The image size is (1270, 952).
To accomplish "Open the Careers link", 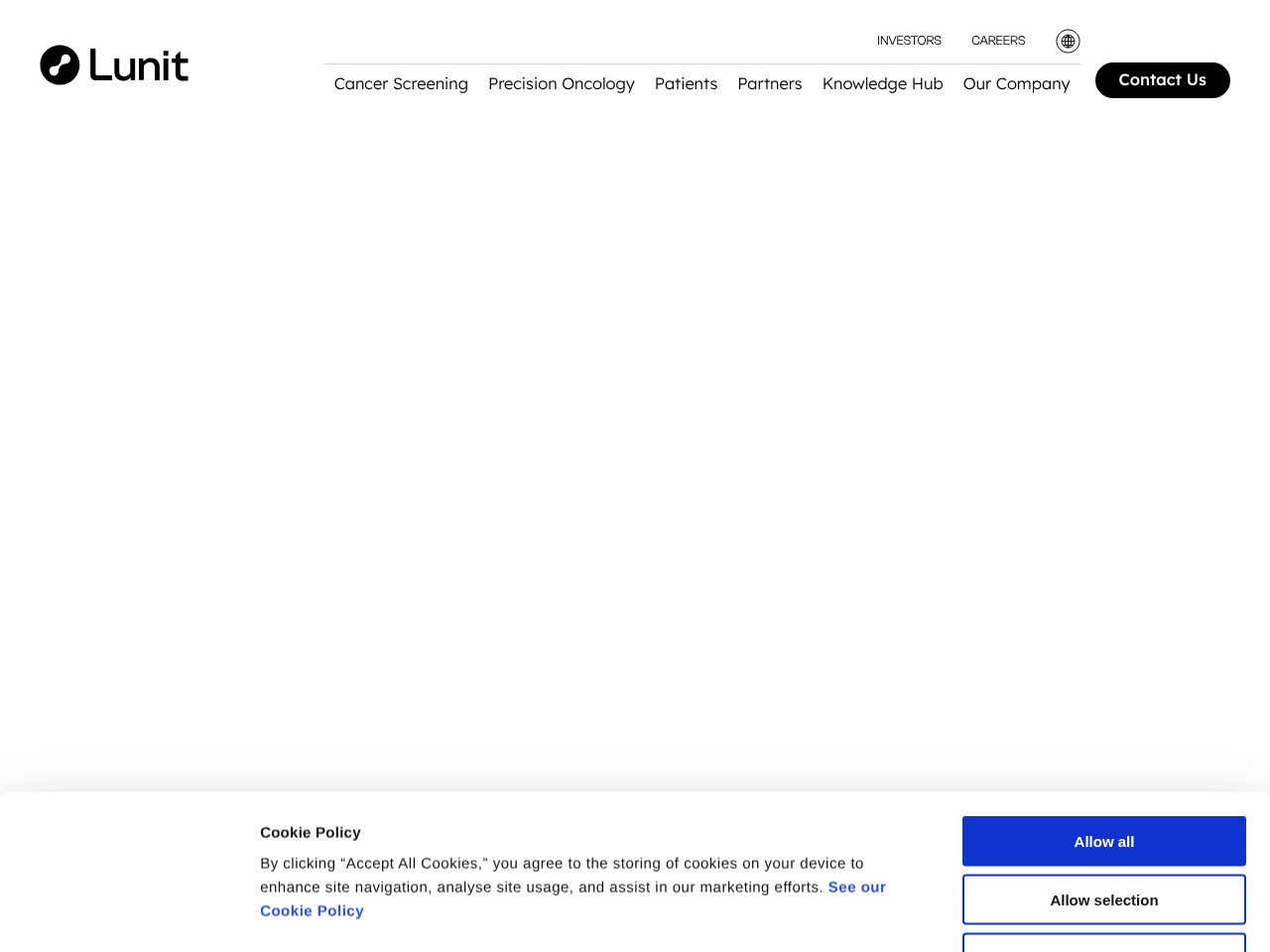I will coord(998,41).
